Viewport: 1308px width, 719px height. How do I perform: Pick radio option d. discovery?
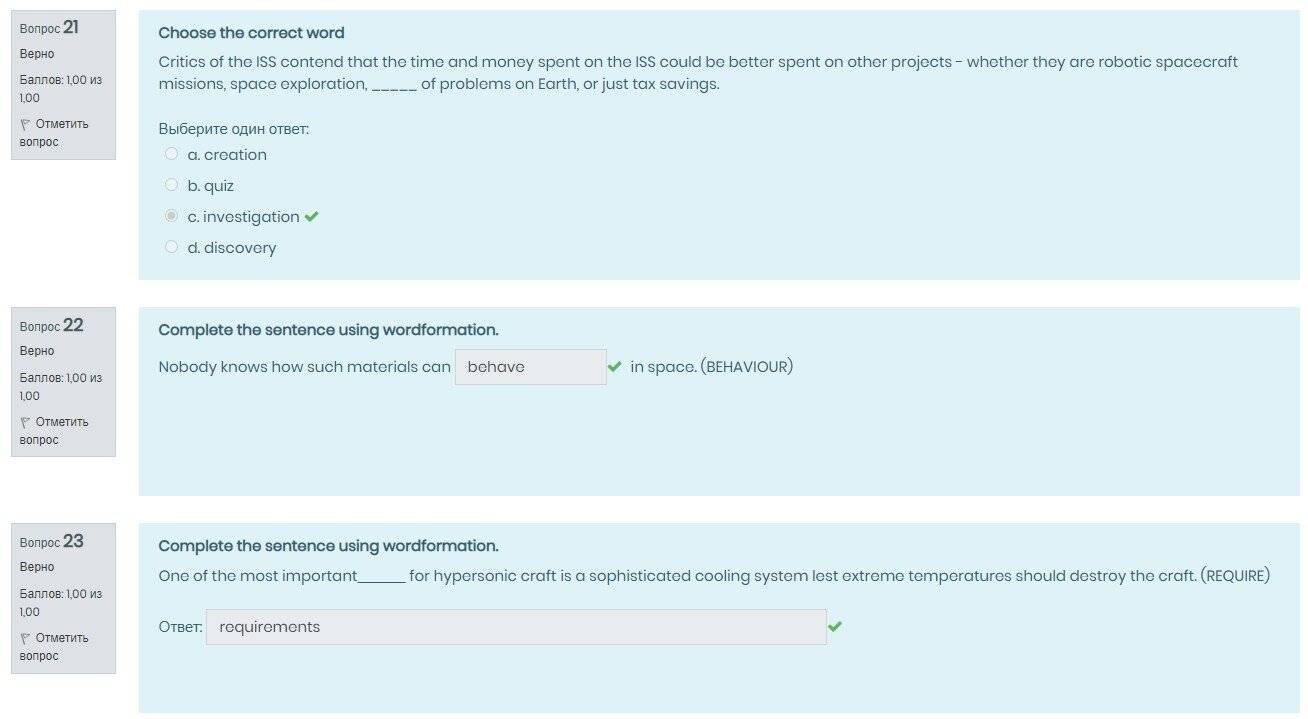point(171,247)
